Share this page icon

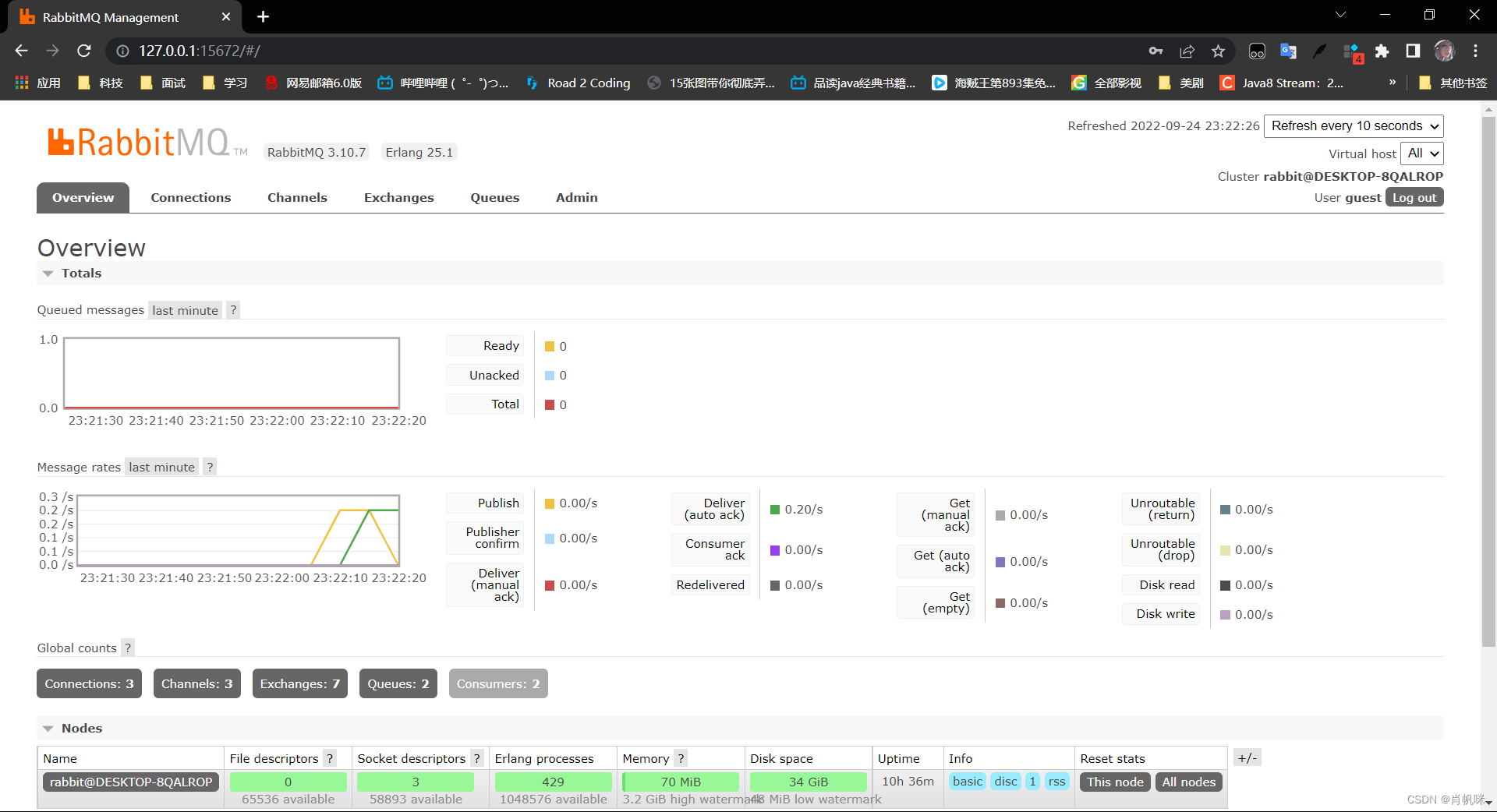pos(1187,51)
